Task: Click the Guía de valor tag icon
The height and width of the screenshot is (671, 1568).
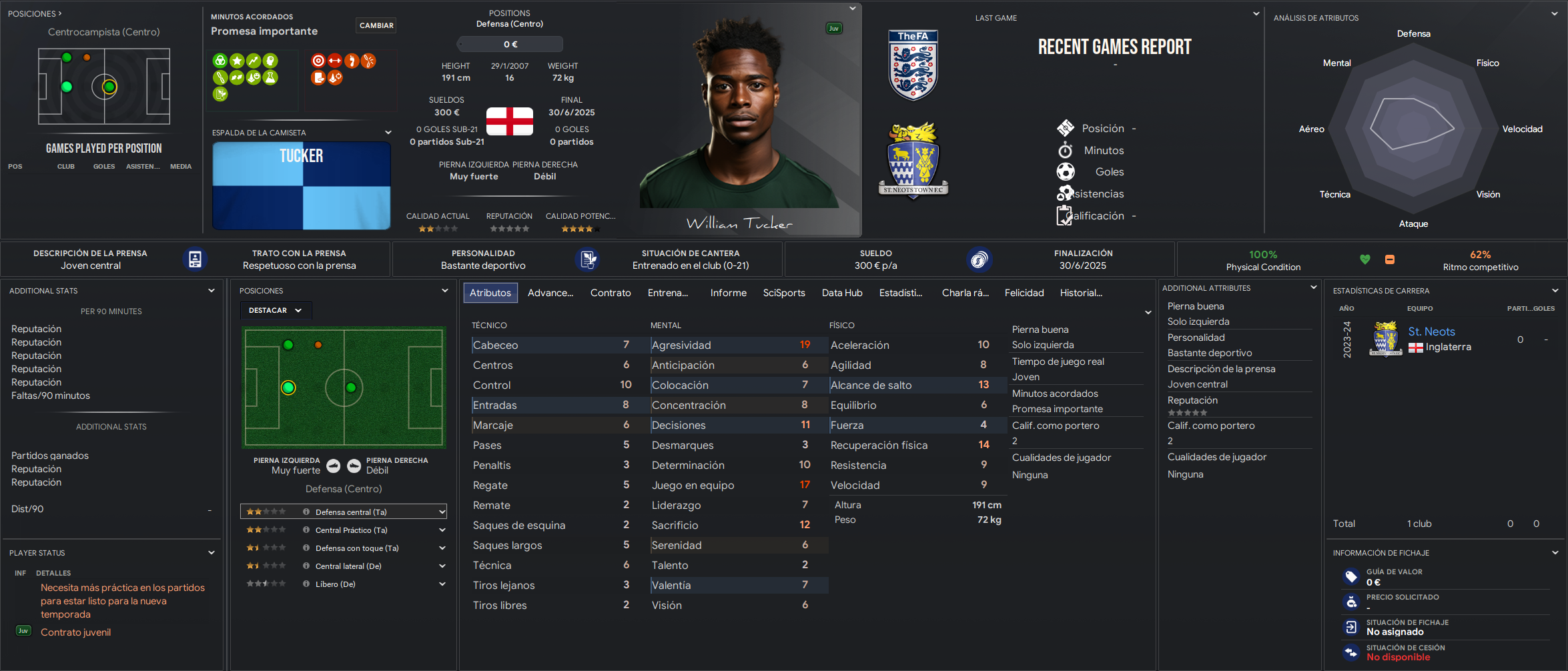Action: pyautogui.click(x=1351, y=577)
